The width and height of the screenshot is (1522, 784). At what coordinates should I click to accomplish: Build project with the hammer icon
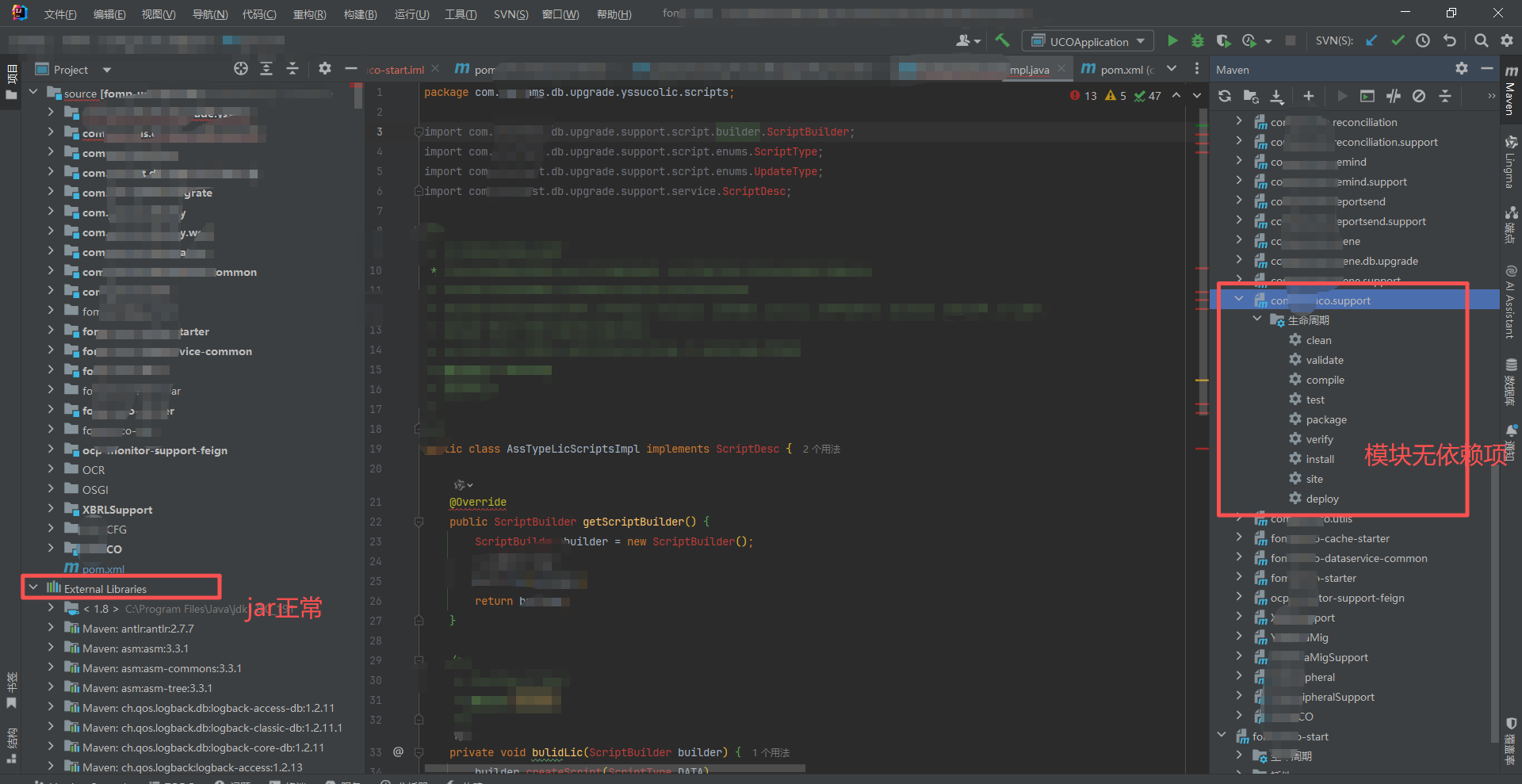1002,40
